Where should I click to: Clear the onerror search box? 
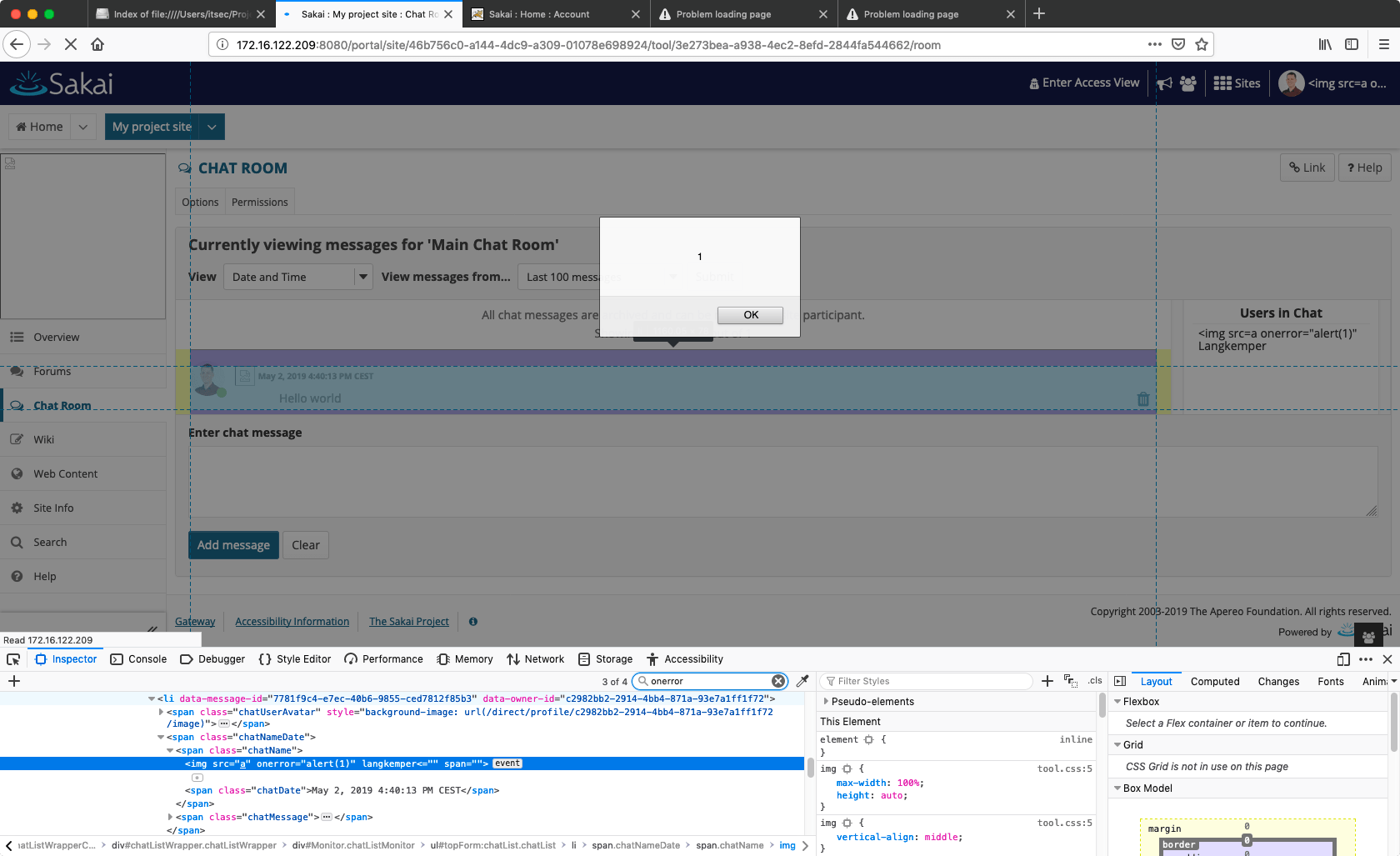coord(778,681)
